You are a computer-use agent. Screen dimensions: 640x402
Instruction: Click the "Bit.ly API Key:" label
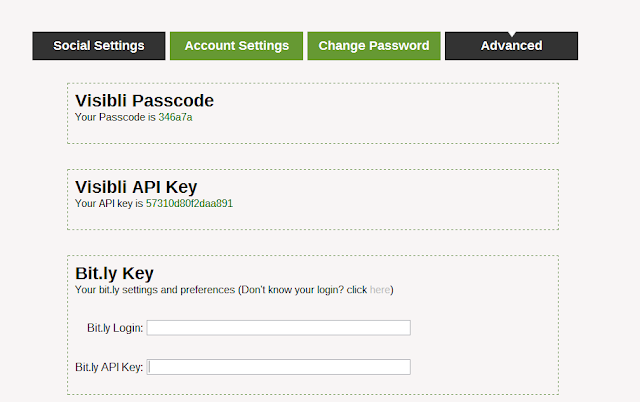pyautogui.click(x=109, y=367)
